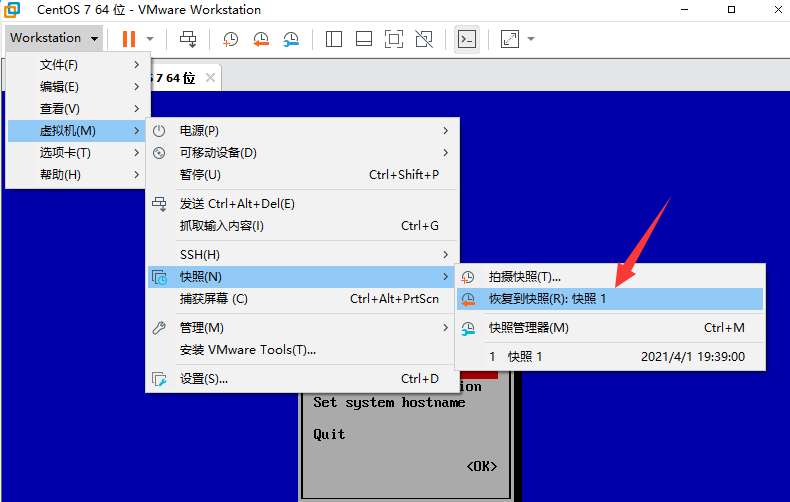
Task: Click the snapshot icon beside 快照(N)
Action: (x=159, y=277)
